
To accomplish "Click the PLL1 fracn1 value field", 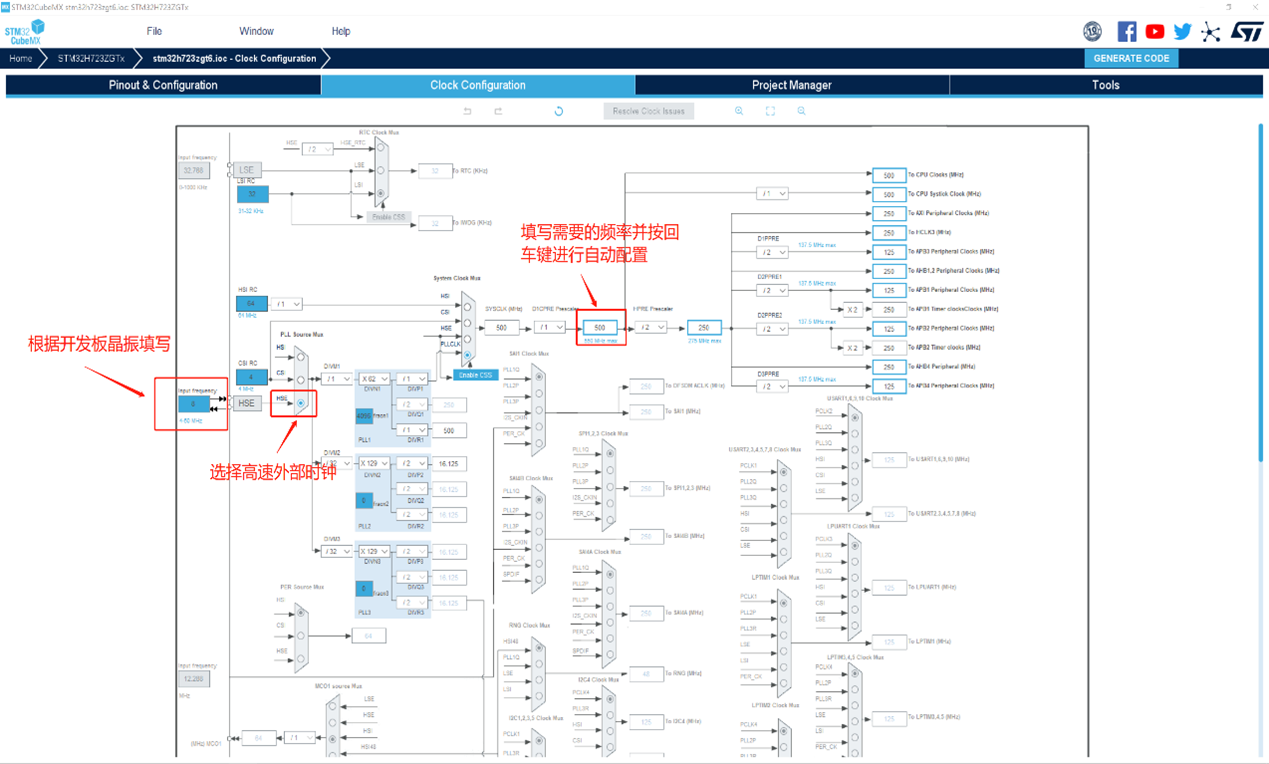I will click(364, 416).
